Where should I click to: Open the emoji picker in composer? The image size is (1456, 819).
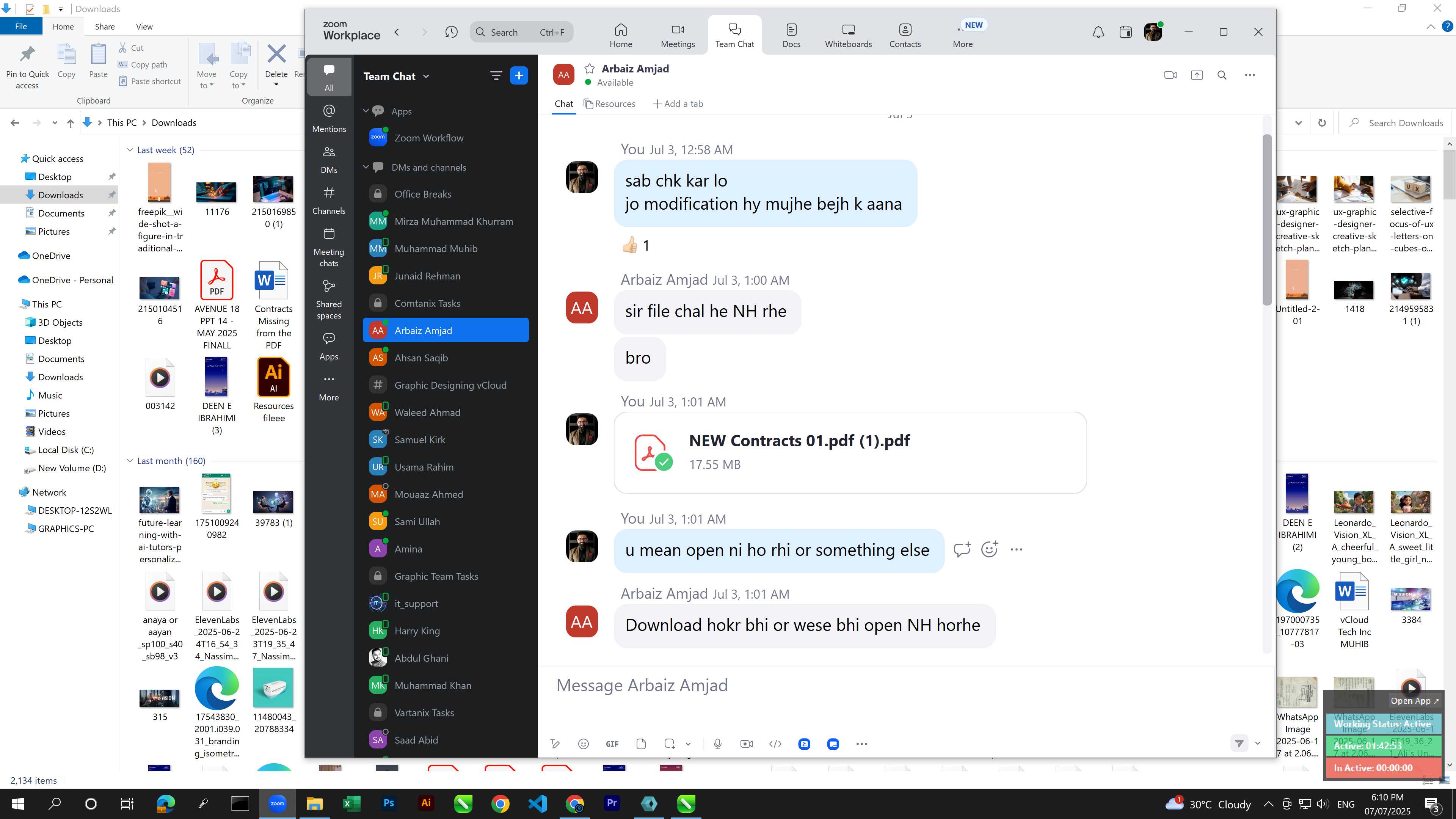pos(583,744)
